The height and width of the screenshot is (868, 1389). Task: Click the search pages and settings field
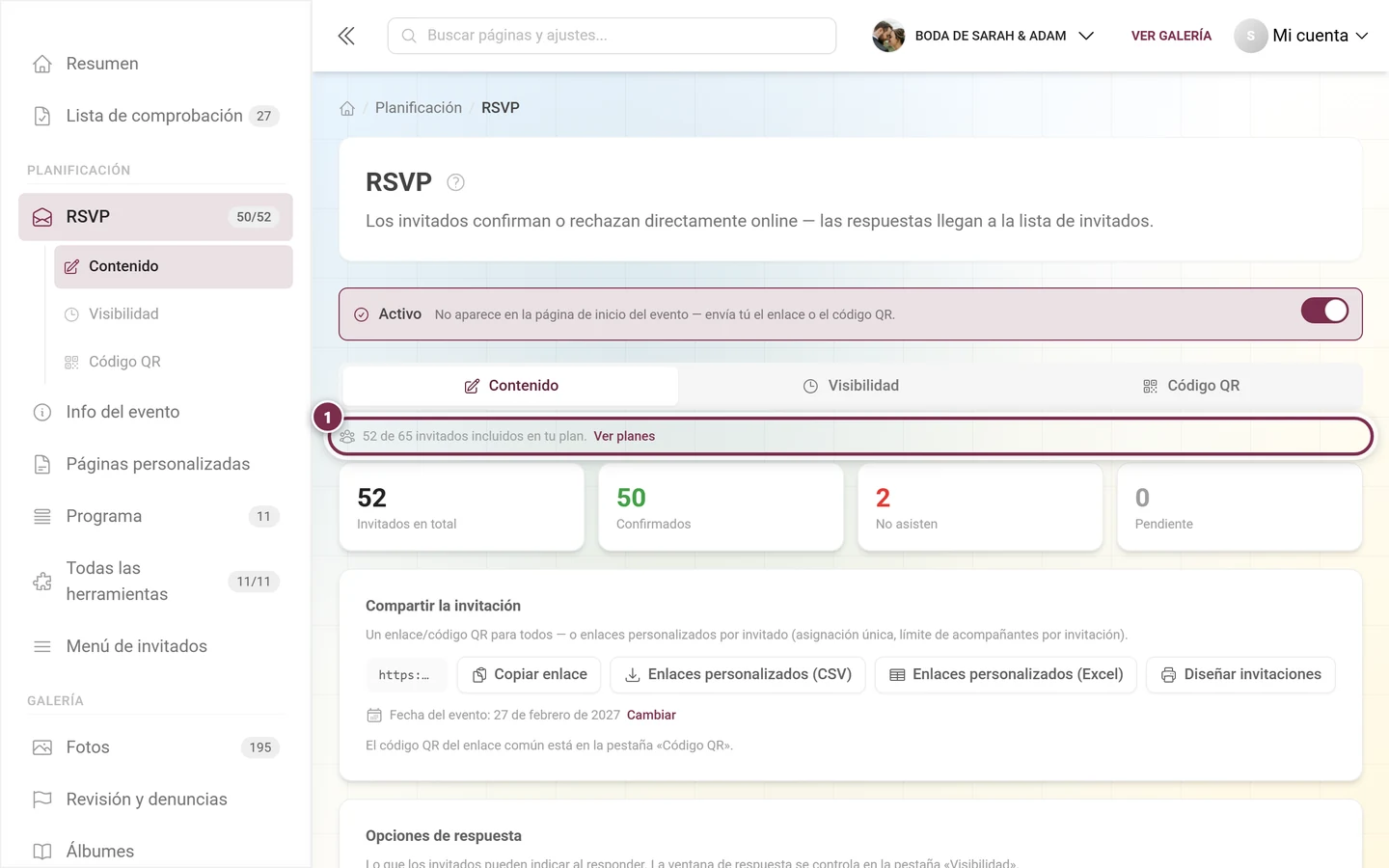click(x=612, y=36)
